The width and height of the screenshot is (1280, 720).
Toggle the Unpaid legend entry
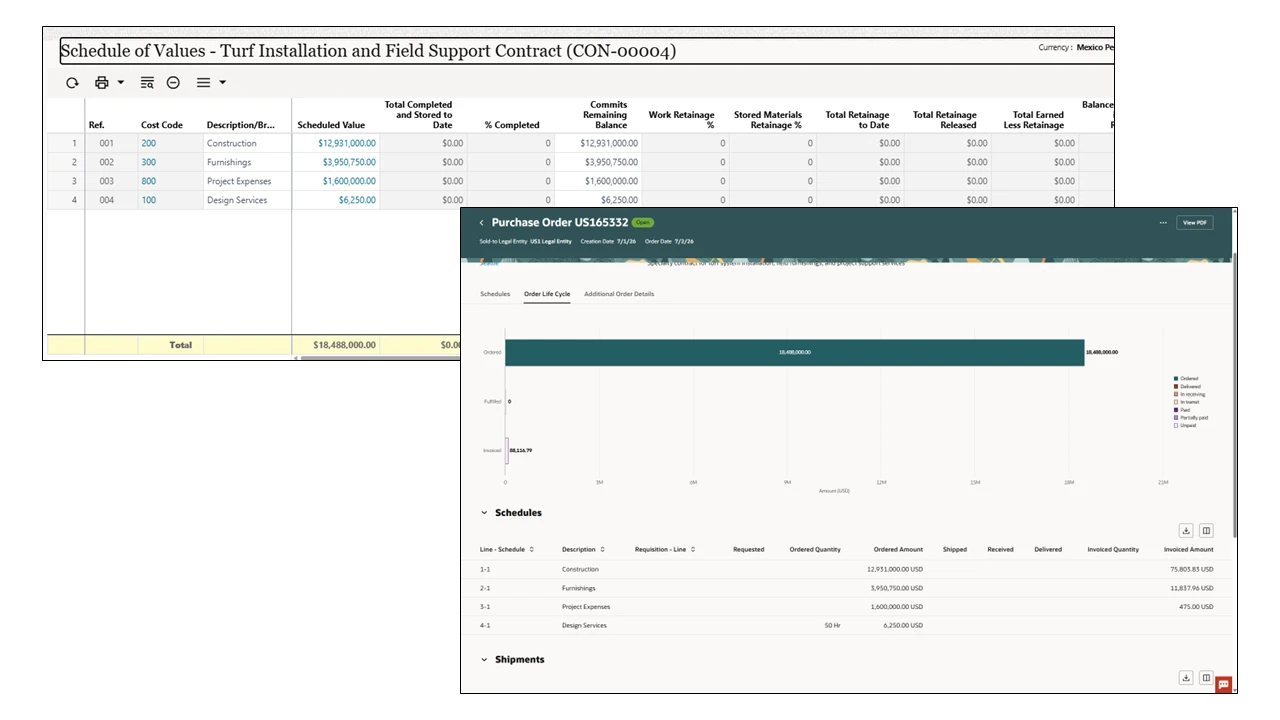(x=1185, y=426)
